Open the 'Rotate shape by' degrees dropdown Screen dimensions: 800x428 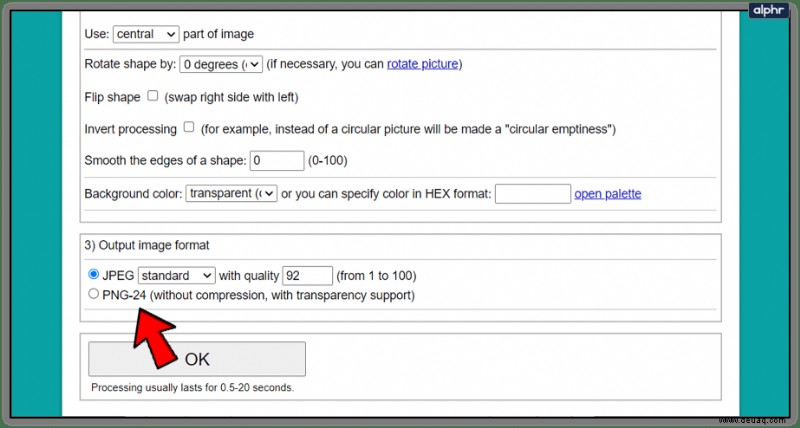point(221,64)
